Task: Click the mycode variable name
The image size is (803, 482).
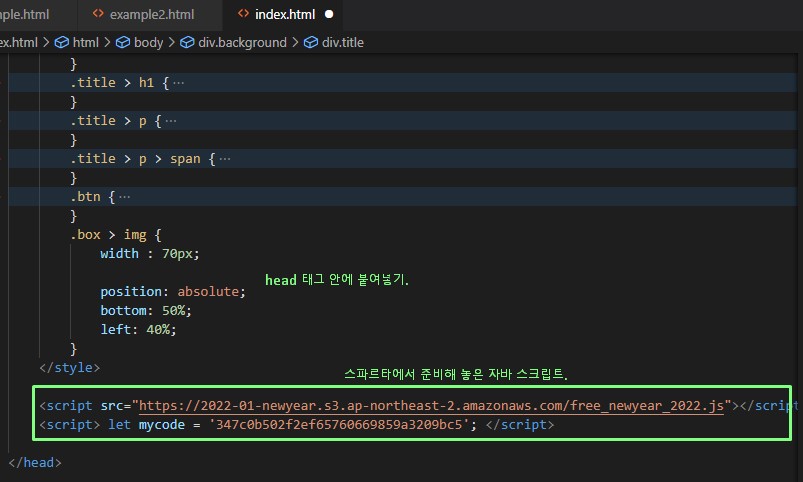Action: point(162,425)
